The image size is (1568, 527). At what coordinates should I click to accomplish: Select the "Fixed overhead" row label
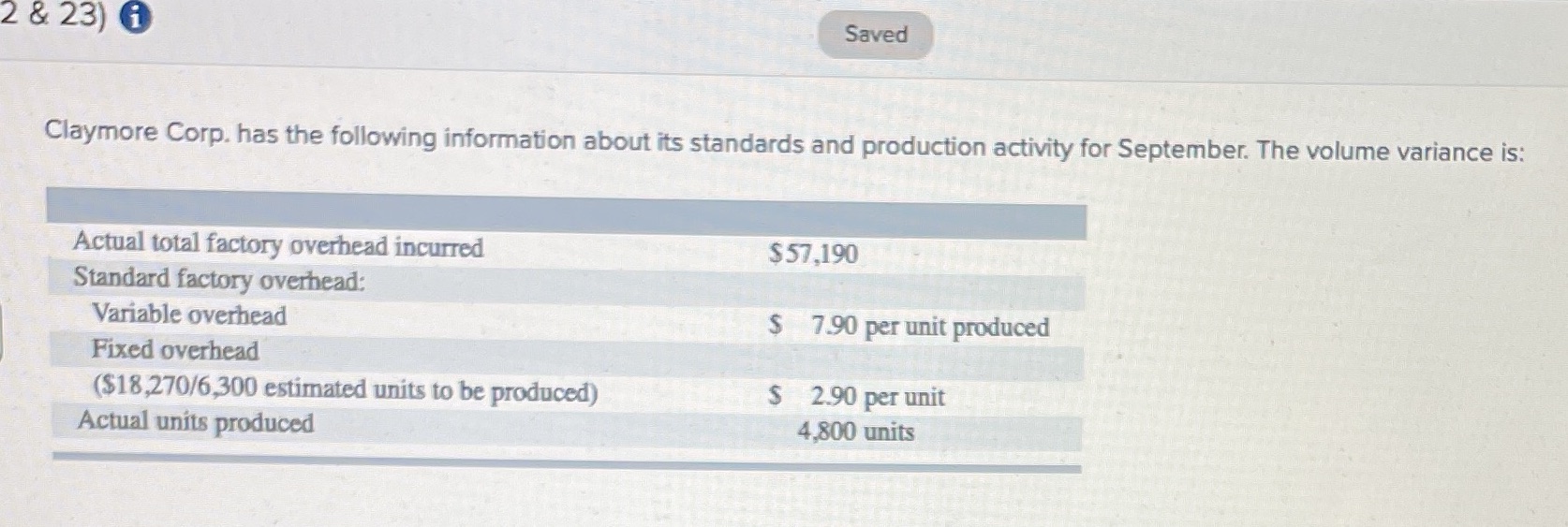[x=175, y=350]
